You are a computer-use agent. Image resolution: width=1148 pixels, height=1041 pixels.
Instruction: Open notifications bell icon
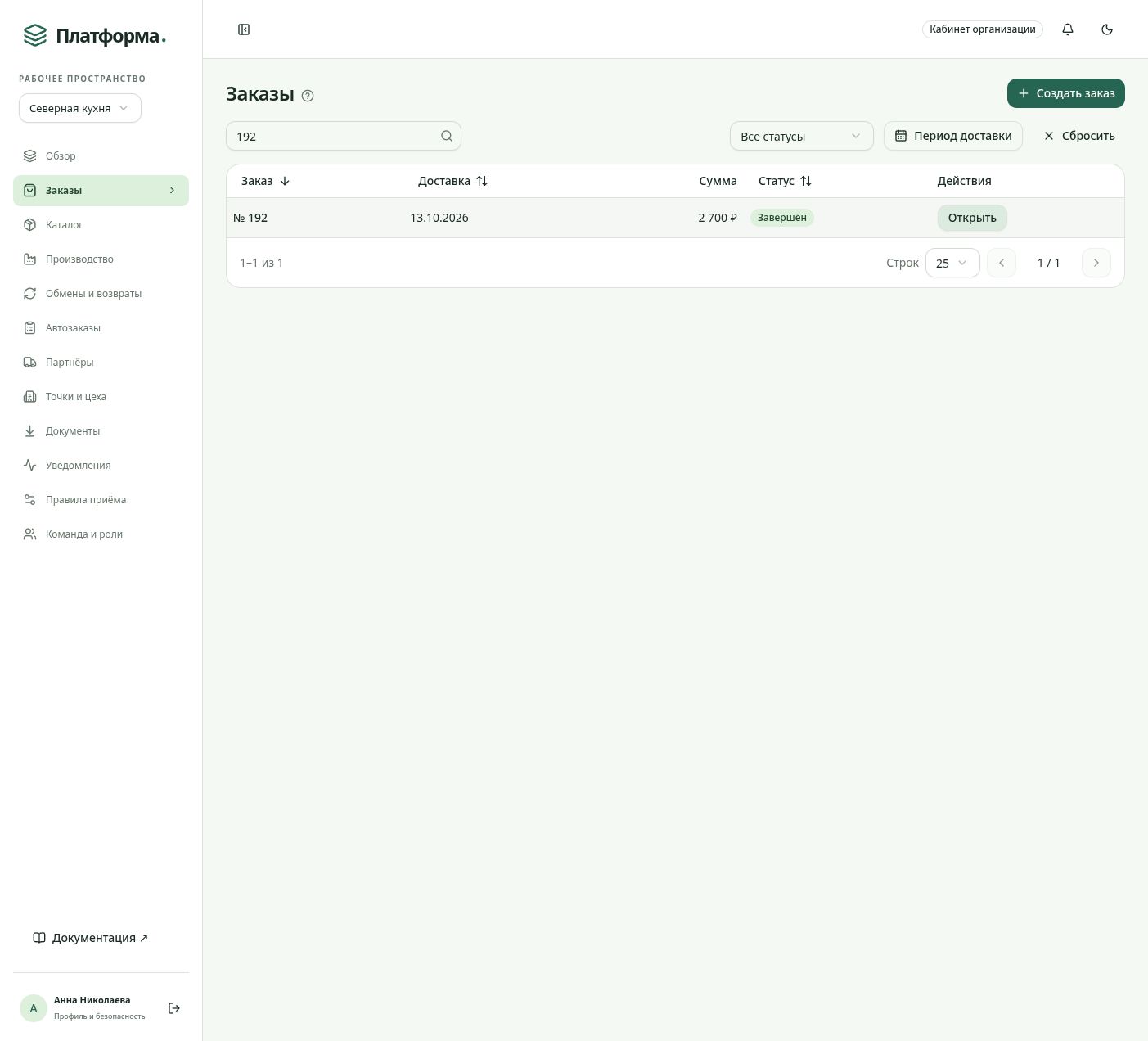tap(1068, 29)
